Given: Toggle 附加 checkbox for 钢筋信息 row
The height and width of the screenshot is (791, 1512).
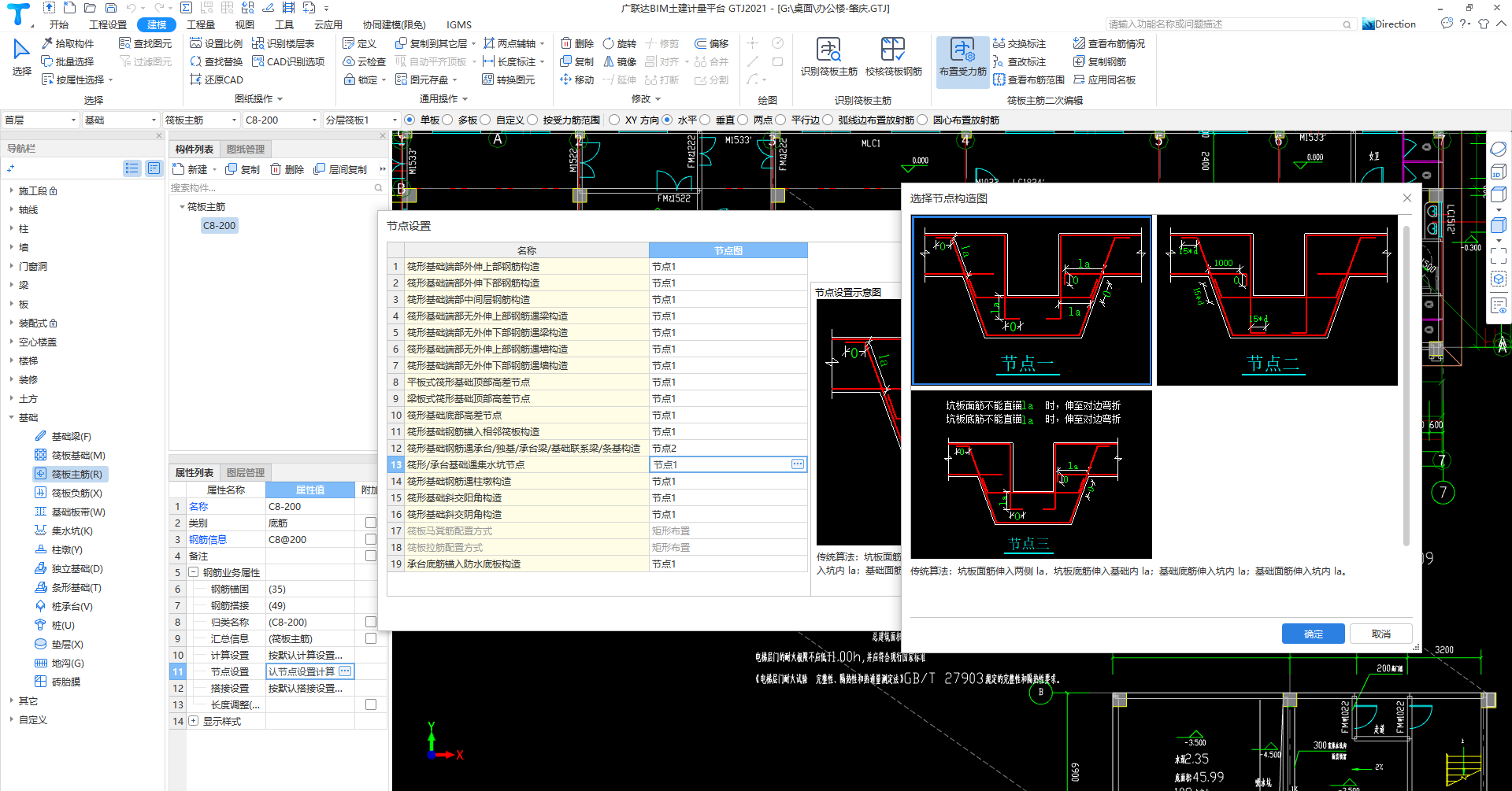Looking at the screenshot, I should tap(370, 539).
